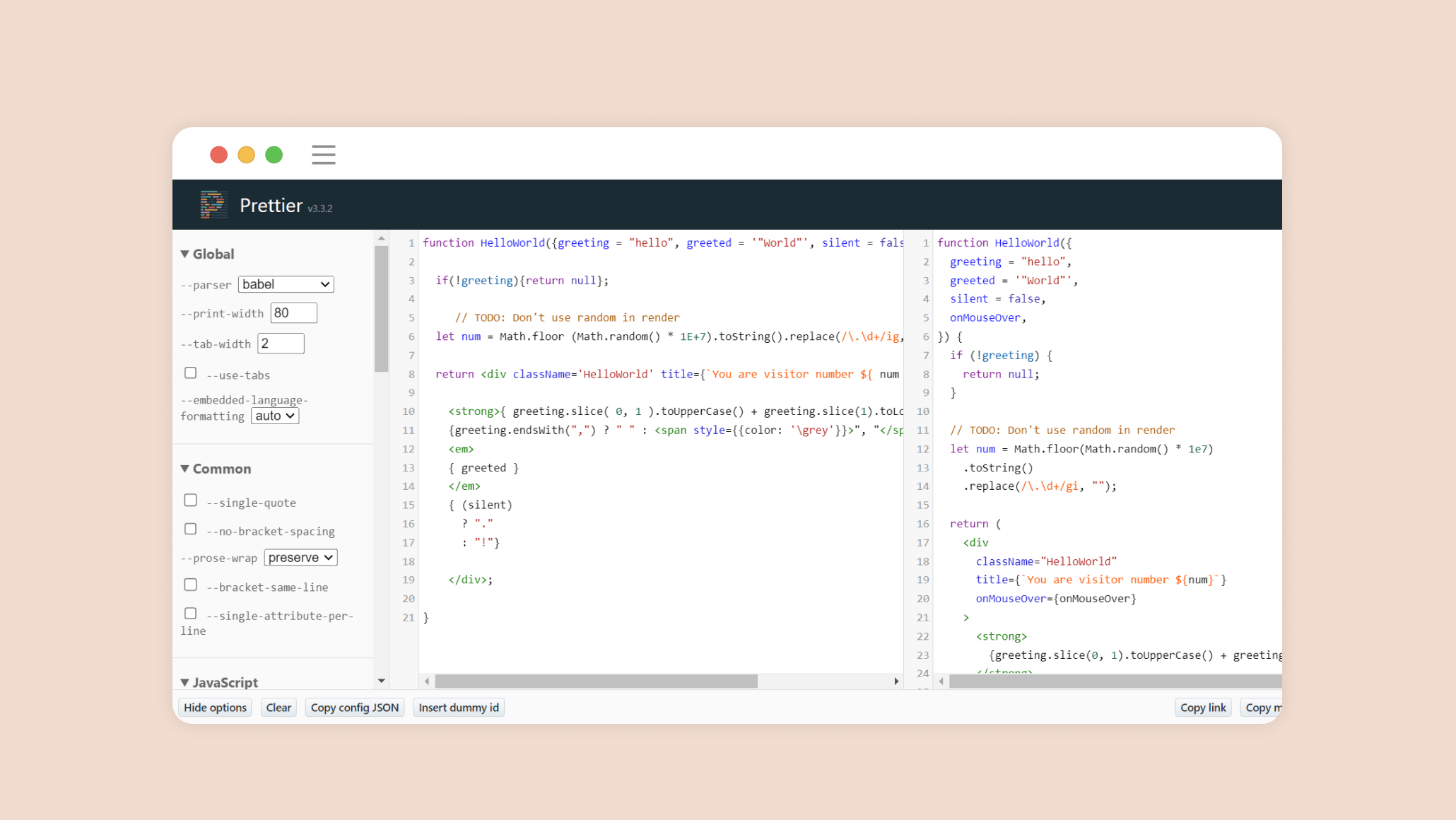
Task: Open the hamburger menu icon
Action: click(324, 155)
